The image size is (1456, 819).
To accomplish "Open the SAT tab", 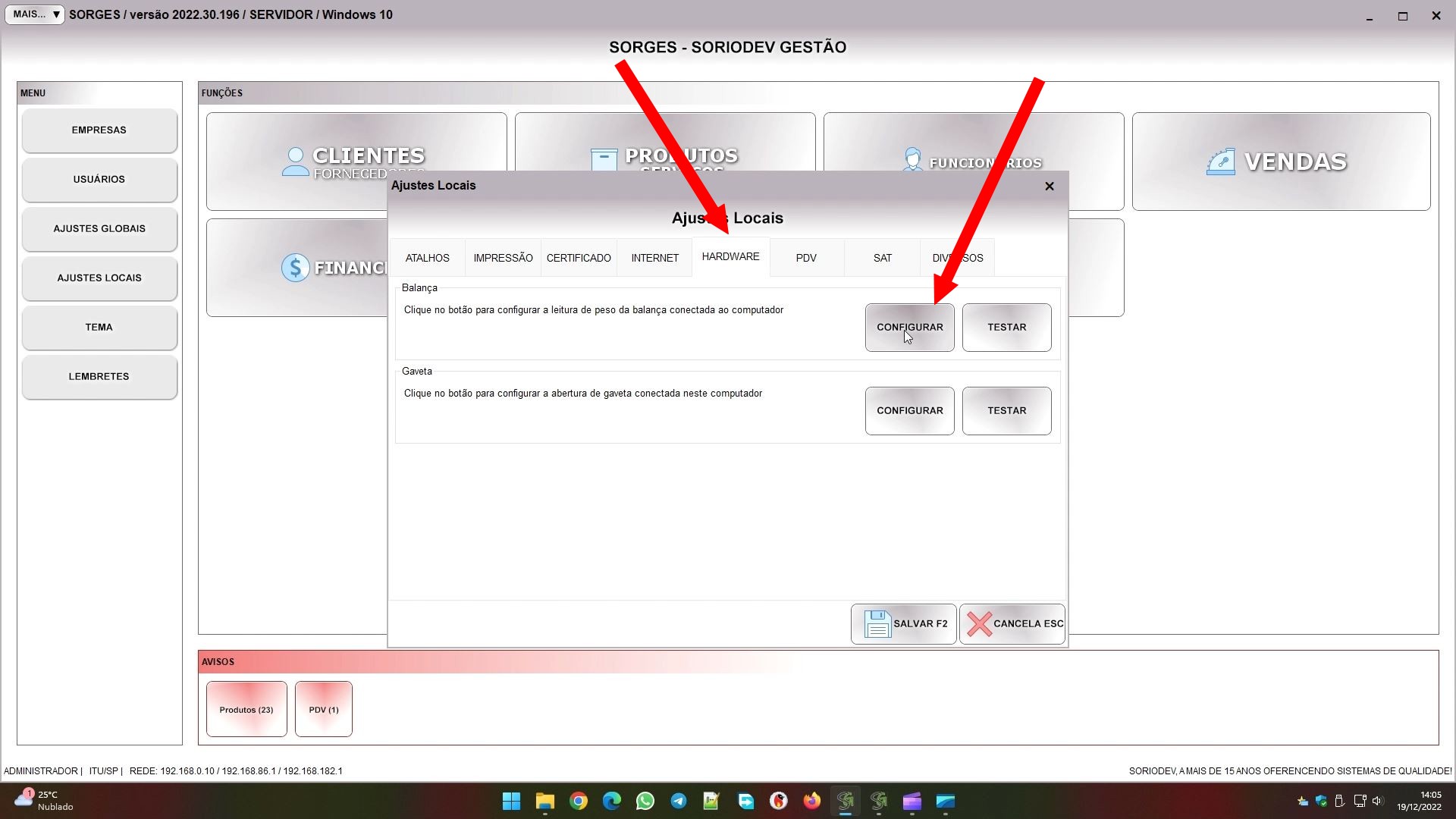I will [882, 258].
